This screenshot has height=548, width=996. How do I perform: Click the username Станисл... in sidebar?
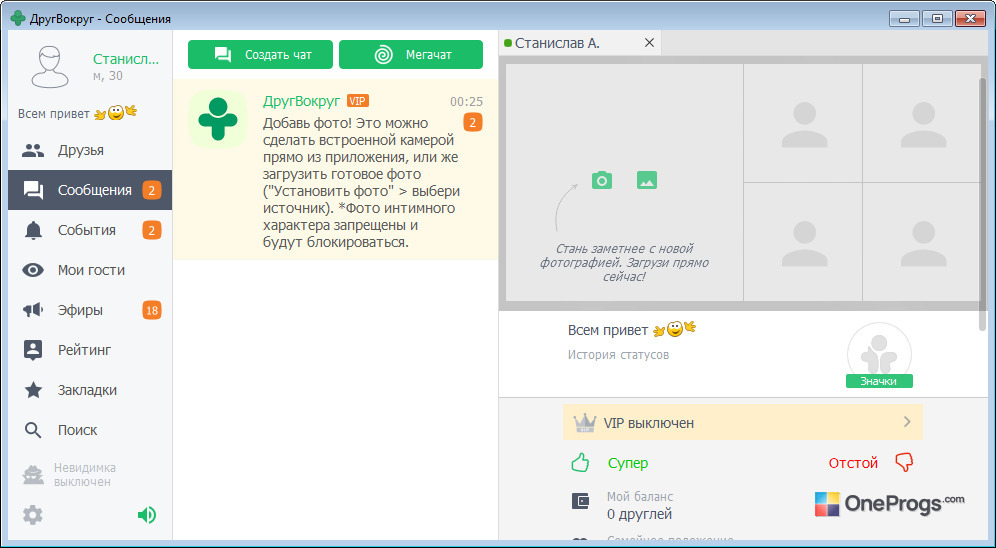pyautogui.click(x=126, y=60)
